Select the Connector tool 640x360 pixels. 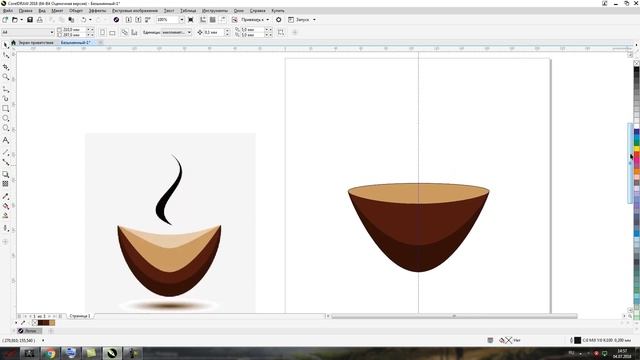(x=5, y=162)
